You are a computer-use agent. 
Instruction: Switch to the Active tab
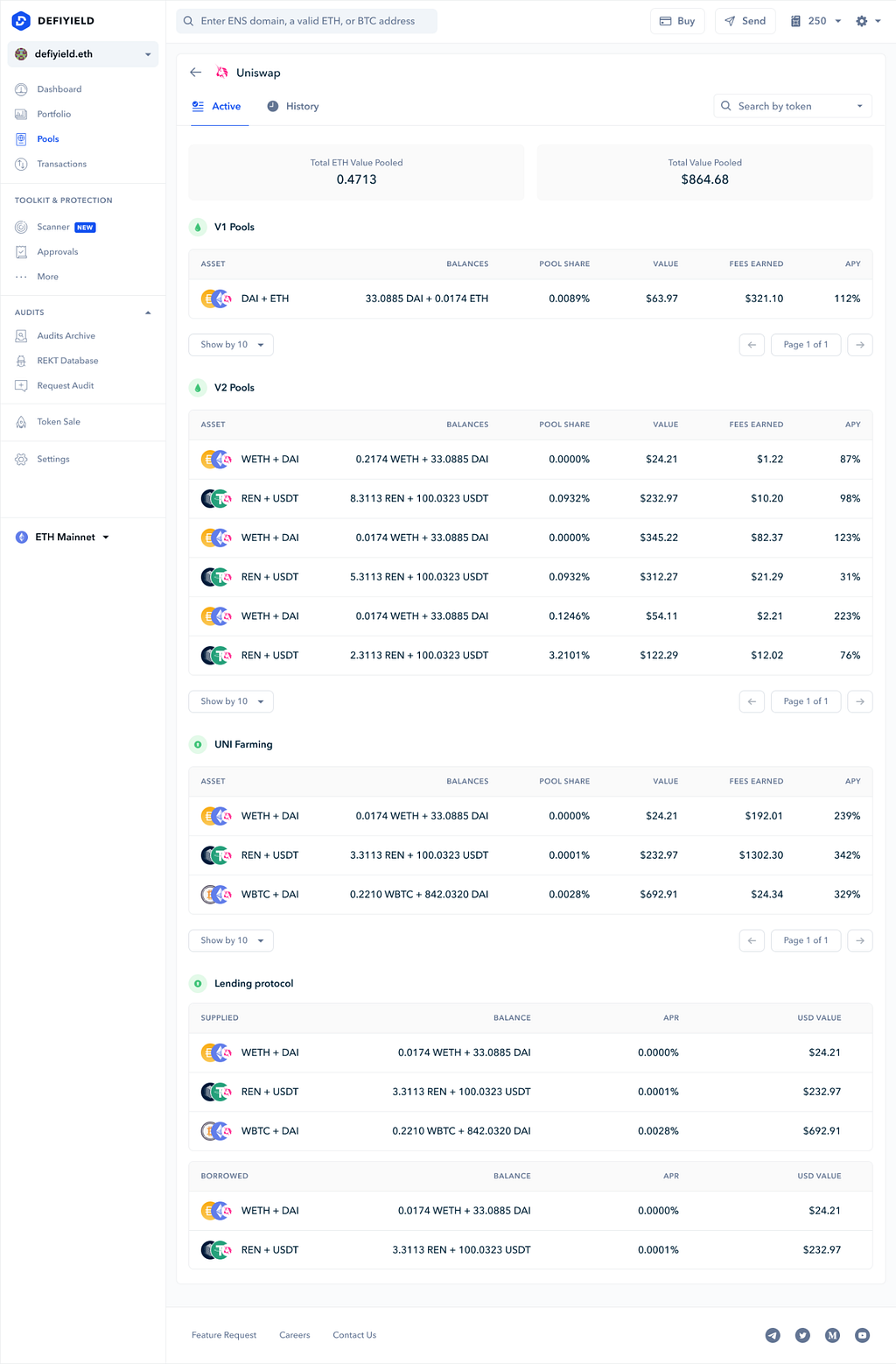(217, 106)
